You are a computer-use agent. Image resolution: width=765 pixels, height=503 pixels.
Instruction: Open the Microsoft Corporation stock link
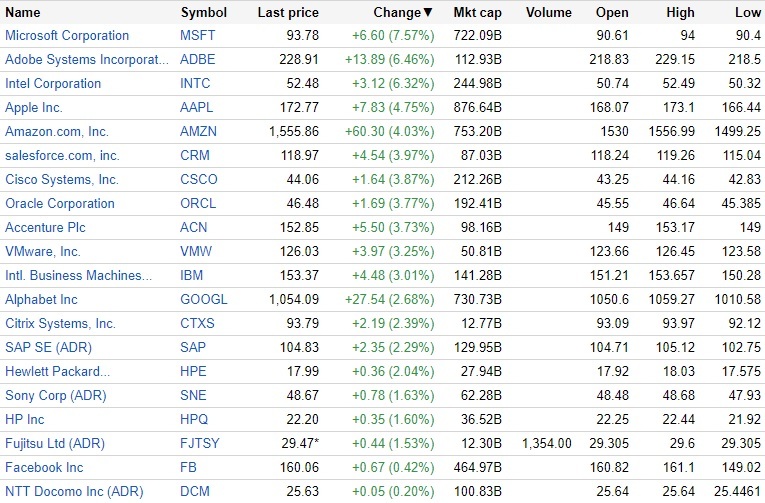[67, 36]
